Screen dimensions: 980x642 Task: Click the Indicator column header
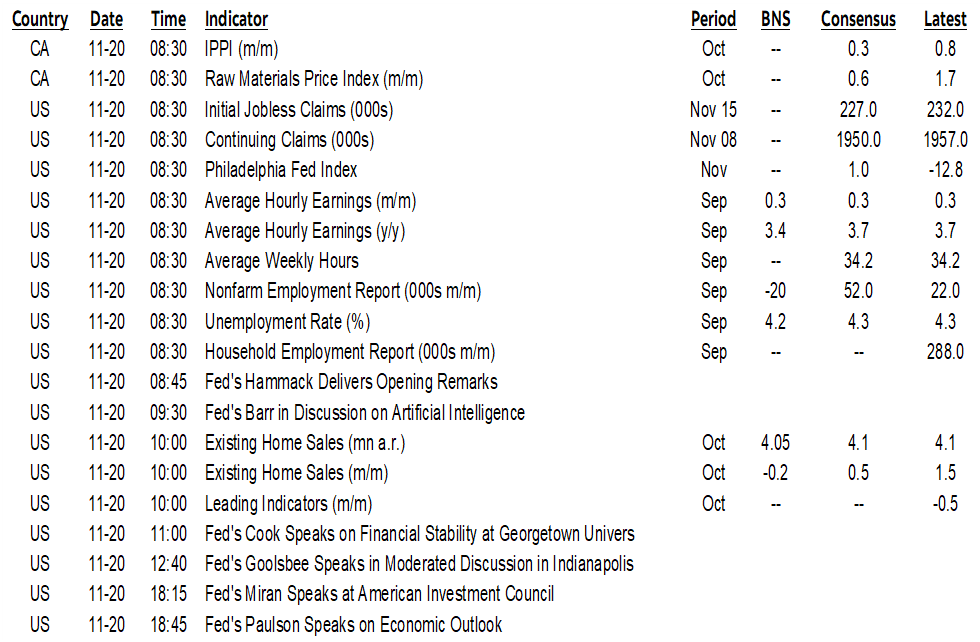[x=236, y=19]
